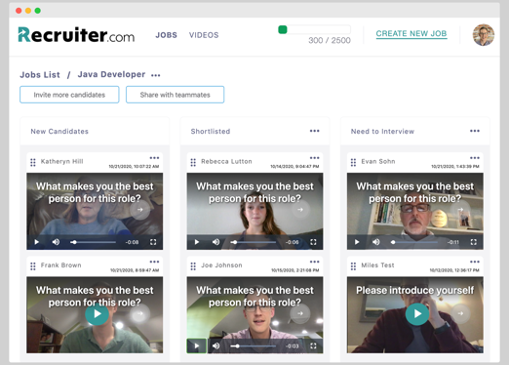
Task: Open fullscreen on Rebecca Lutton's video
Action: pos(313,242)
